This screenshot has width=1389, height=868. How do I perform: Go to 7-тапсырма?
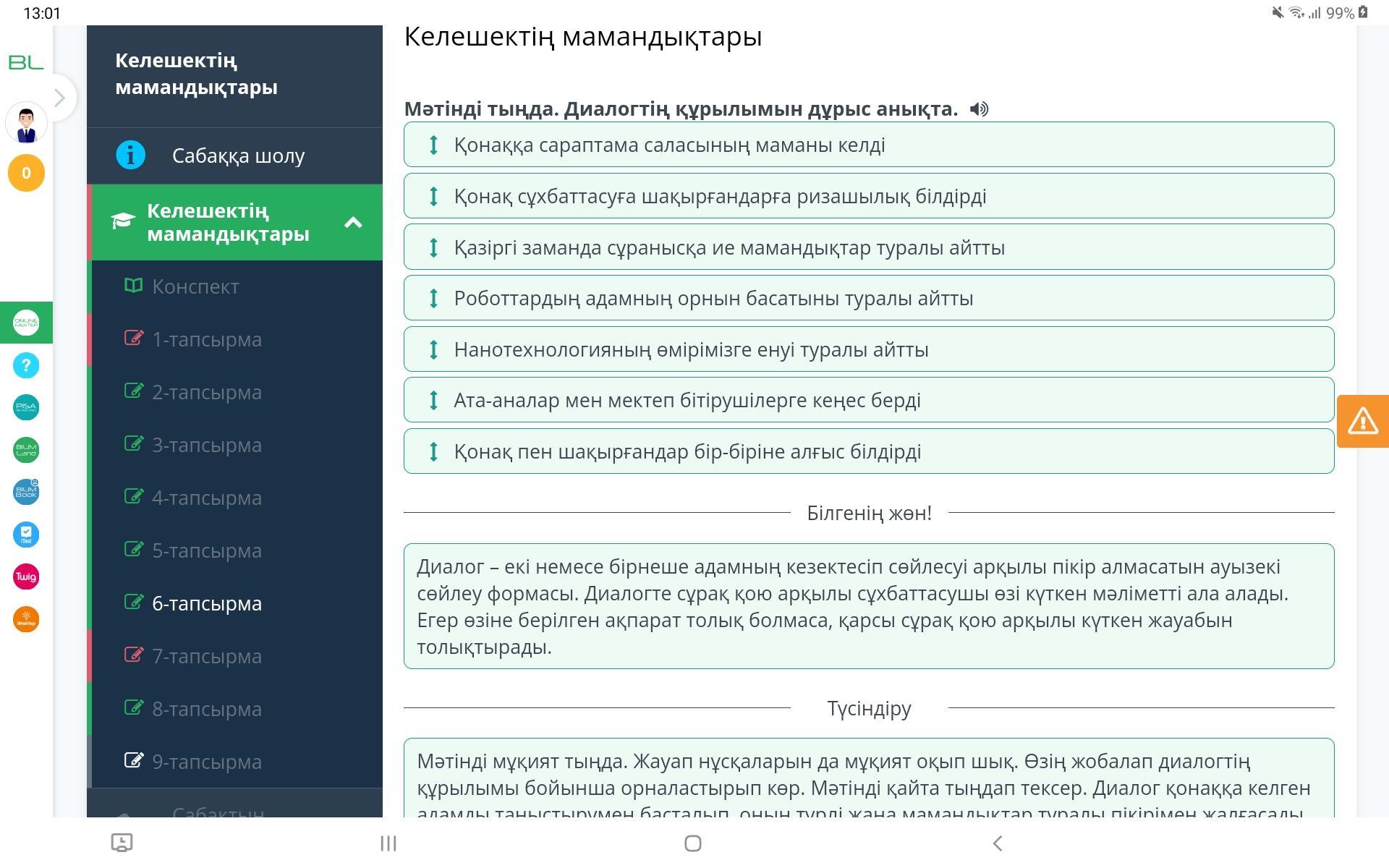coord(206,656)
